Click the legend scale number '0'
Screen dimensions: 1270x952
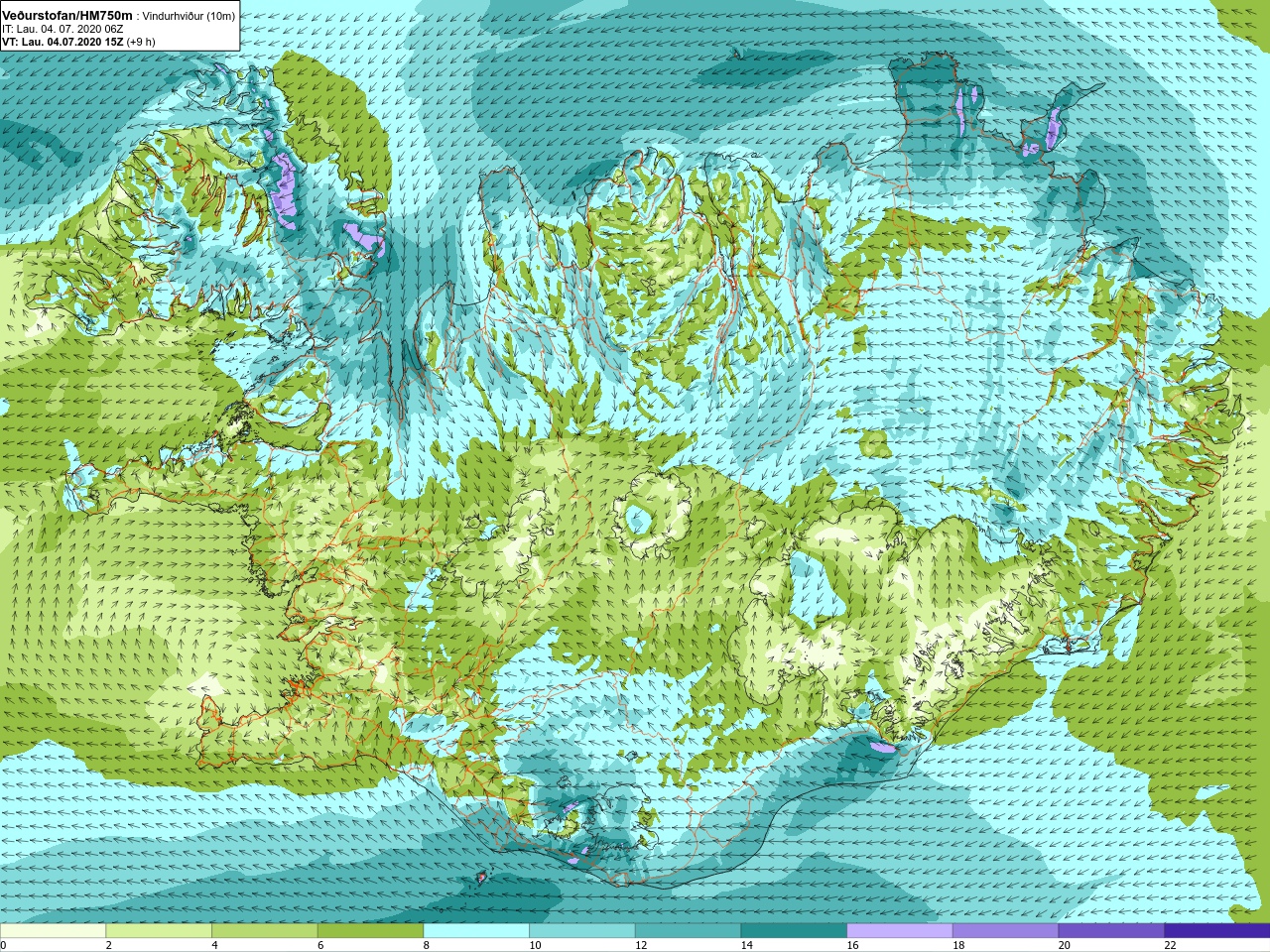pyautogui.click(x=3, y=945)
